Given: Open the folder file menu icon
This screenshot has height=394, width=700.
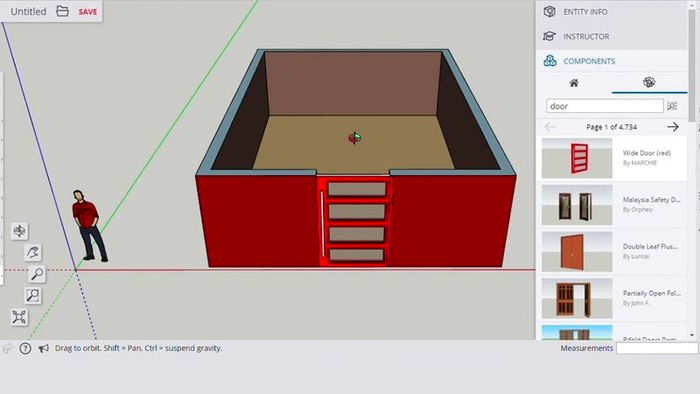Looking at the screenshot, I should point(62,11).
